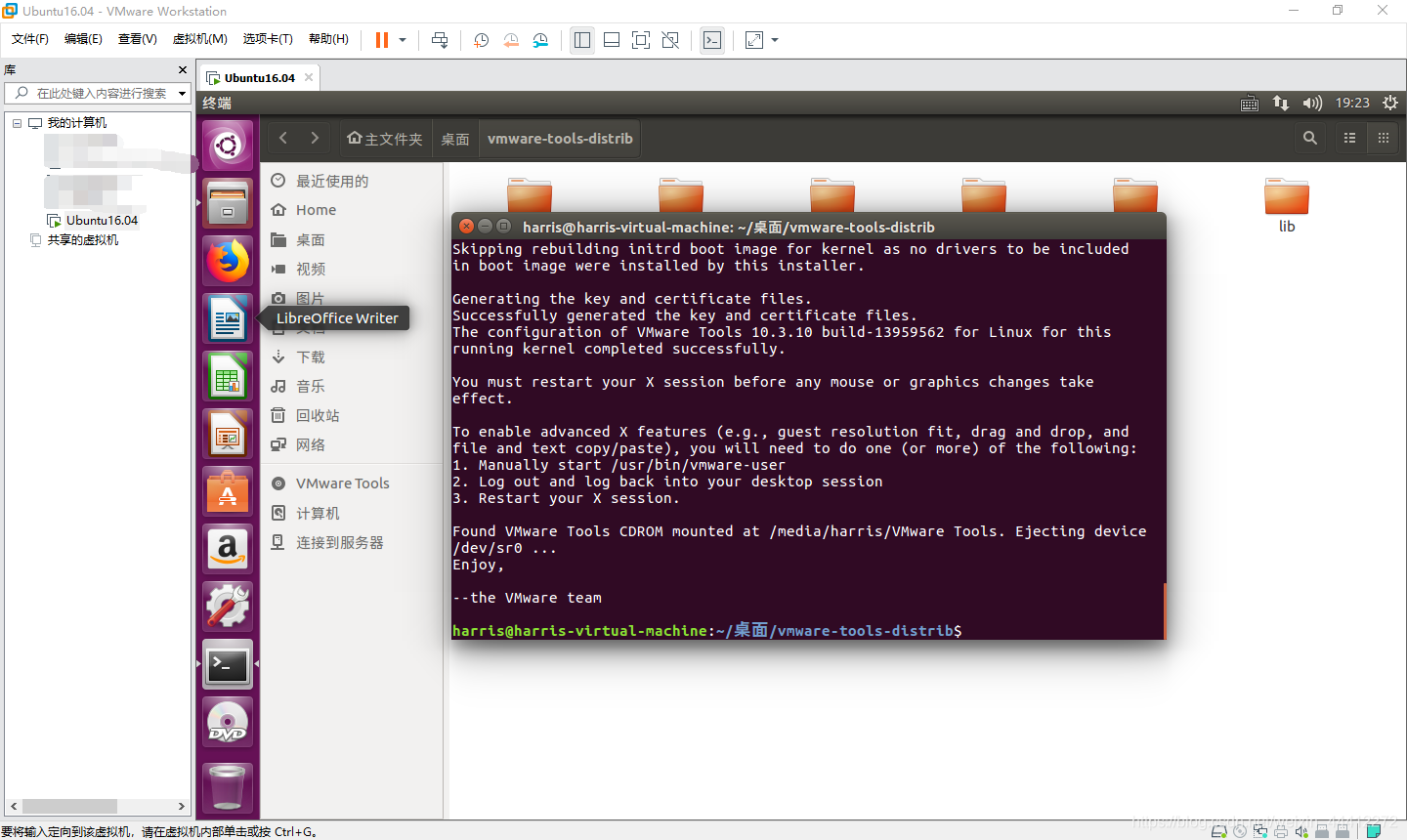
Task: Open the 帮助(H) menu
Action: (x=328, y=39)
